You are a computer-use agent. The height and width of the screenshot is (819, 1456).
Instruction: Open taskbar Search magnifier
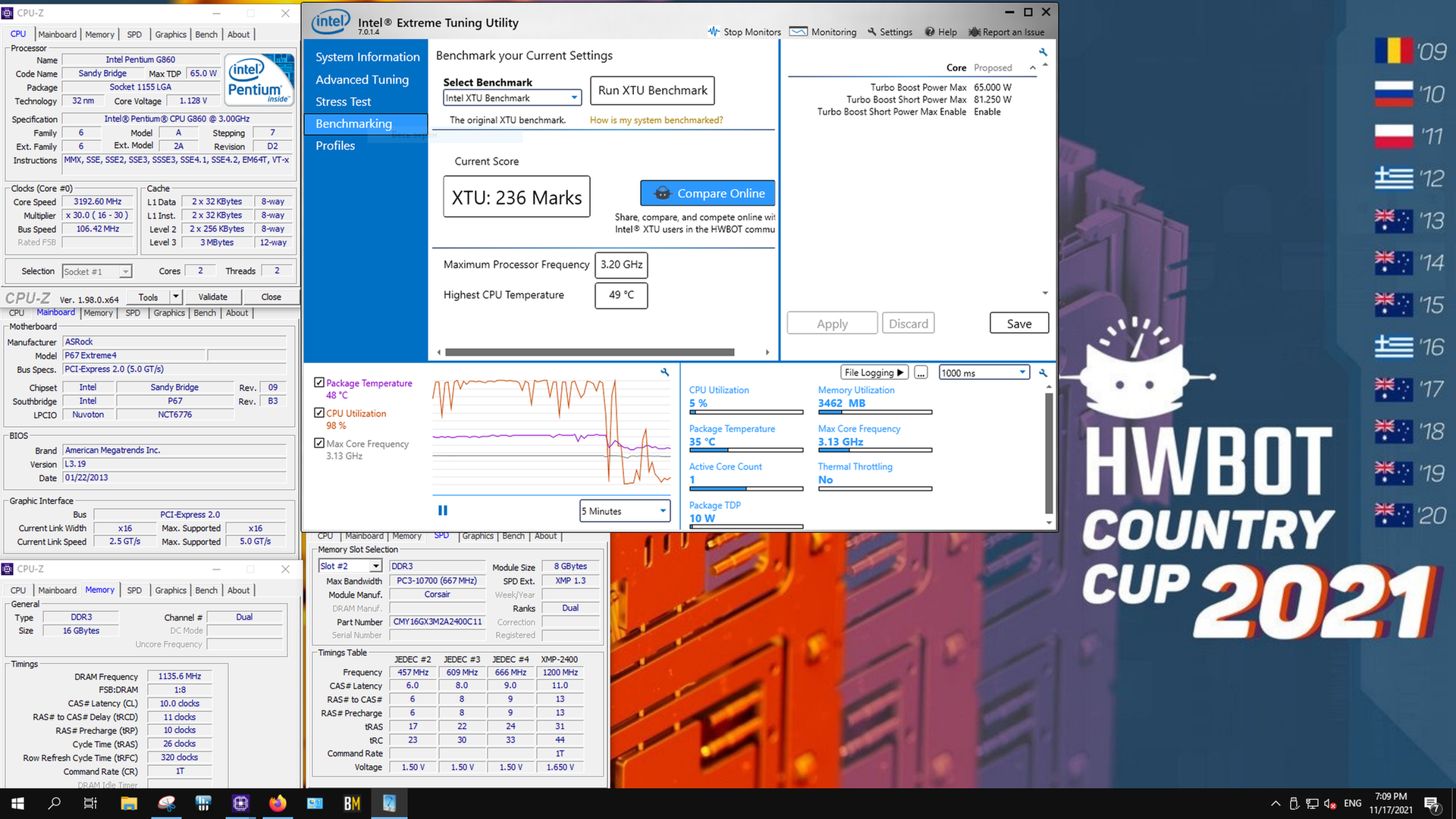(54, 803)
